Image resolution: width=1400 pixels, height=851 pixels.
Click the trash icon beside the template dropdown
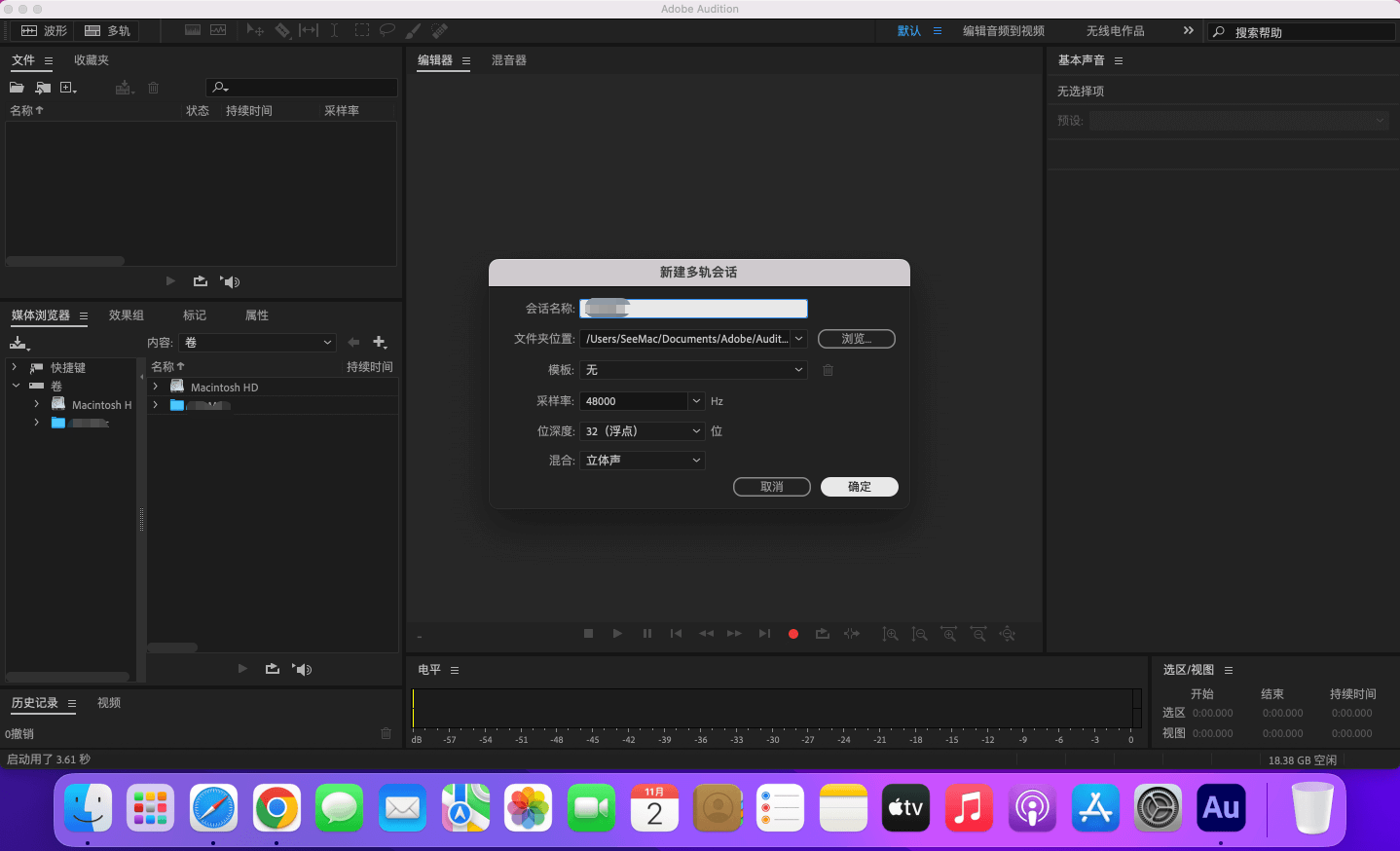click(x=829, y=370)
